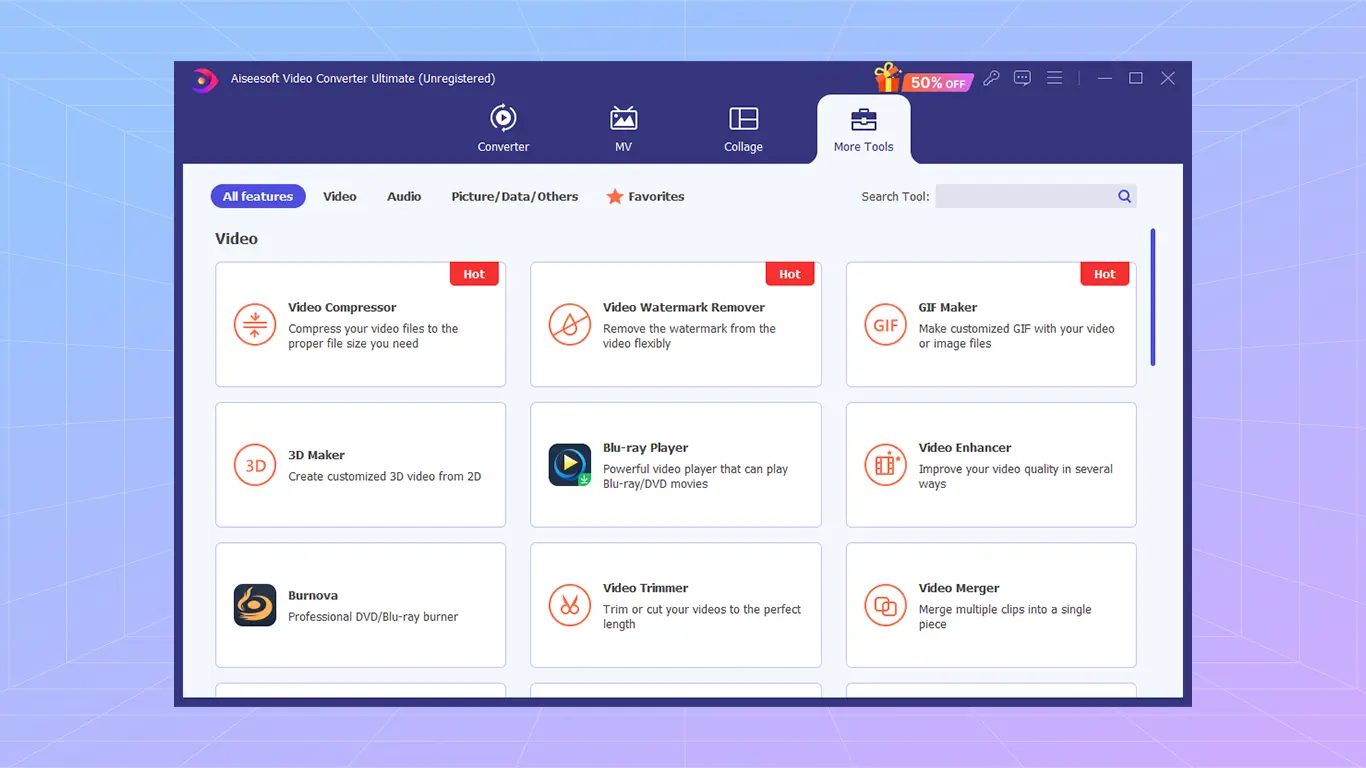The height and width of the screenshot is (768, 1366).
Task: Click "Powerful video player" description text
Action: [x=695, y=476]
